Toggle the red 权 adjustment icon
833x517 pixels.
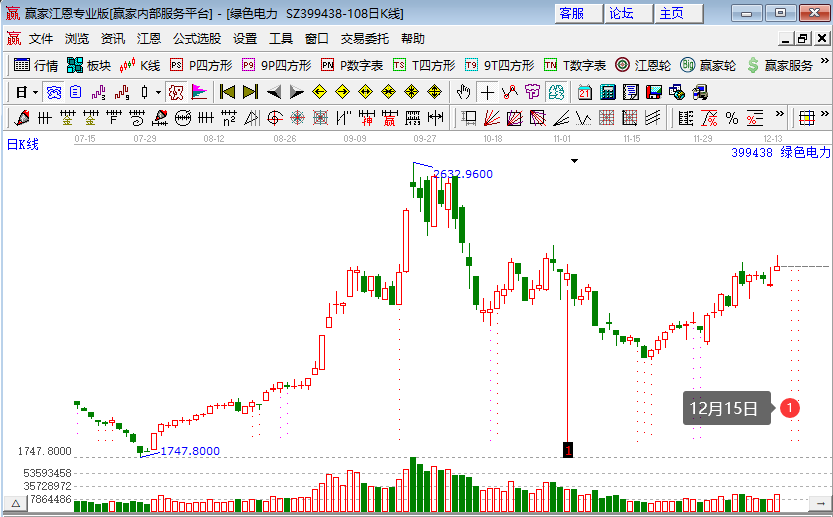pyautogui.click(x=176, y=92)
